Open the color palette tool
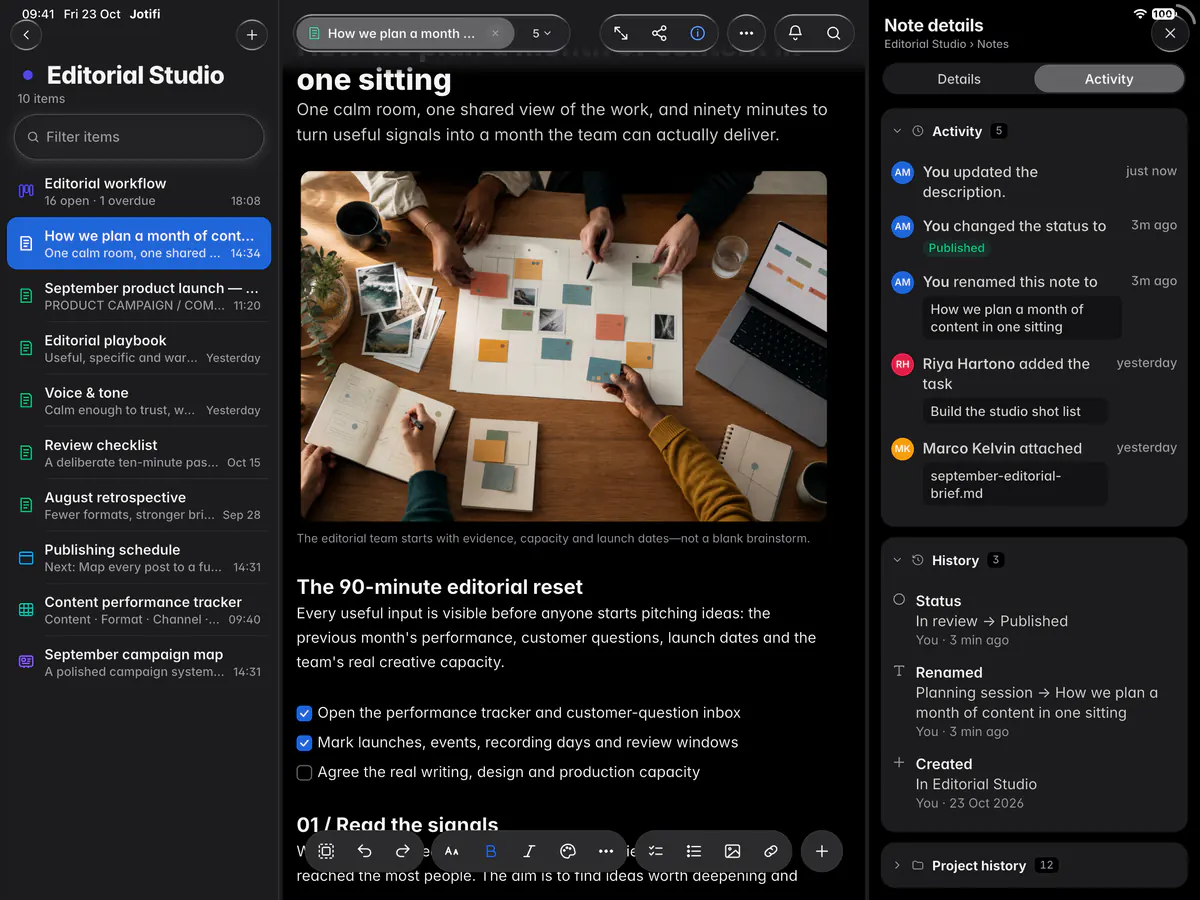The height and width of the screenshot is (900, 1200). coord(568,851)
